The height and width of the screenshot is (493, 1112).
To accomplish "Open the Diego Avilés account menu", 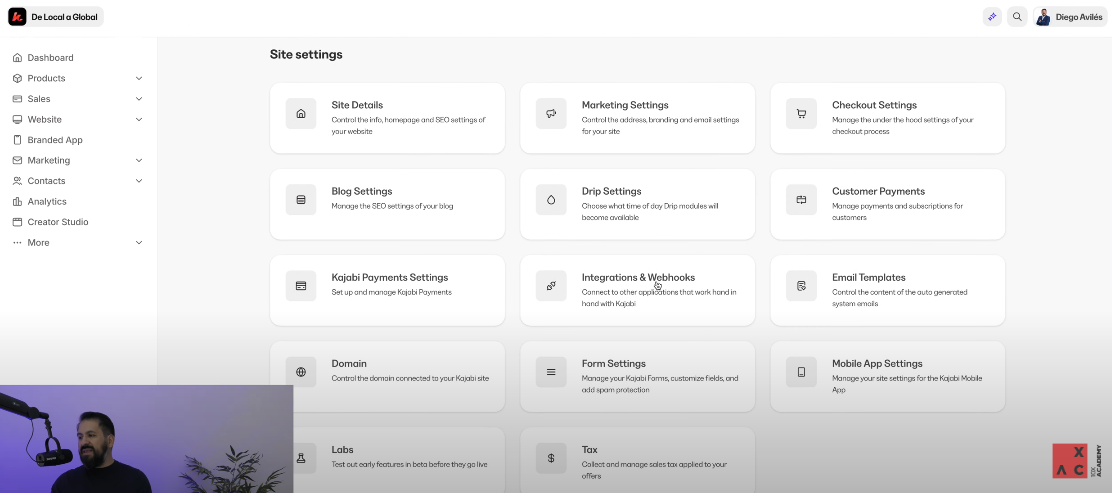I will point(1069,17).
